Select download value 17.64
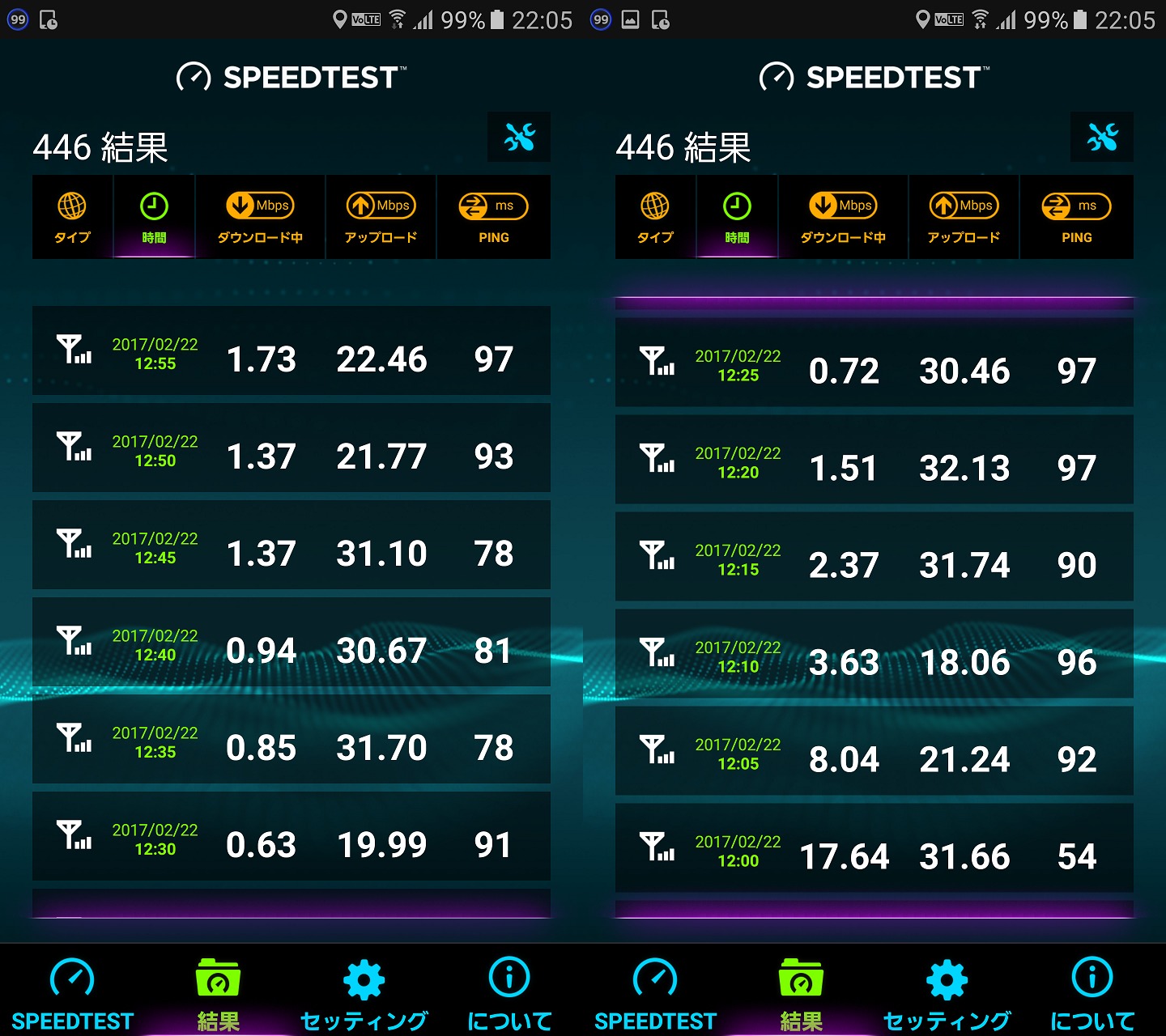1166x1036 pixels. click(844, 856)
